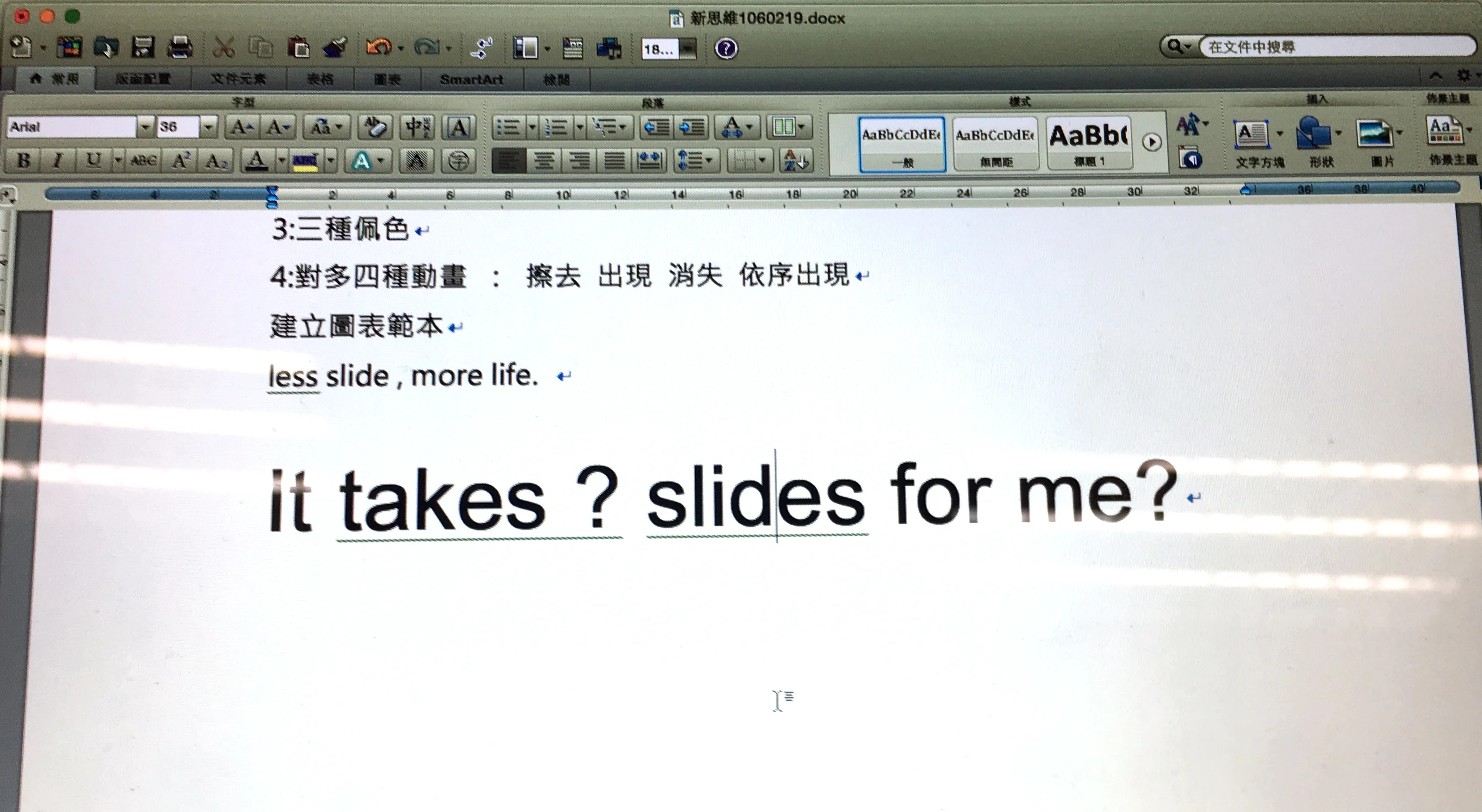
Task: Click the Paste clipboard icon
Action: [298, 47]
